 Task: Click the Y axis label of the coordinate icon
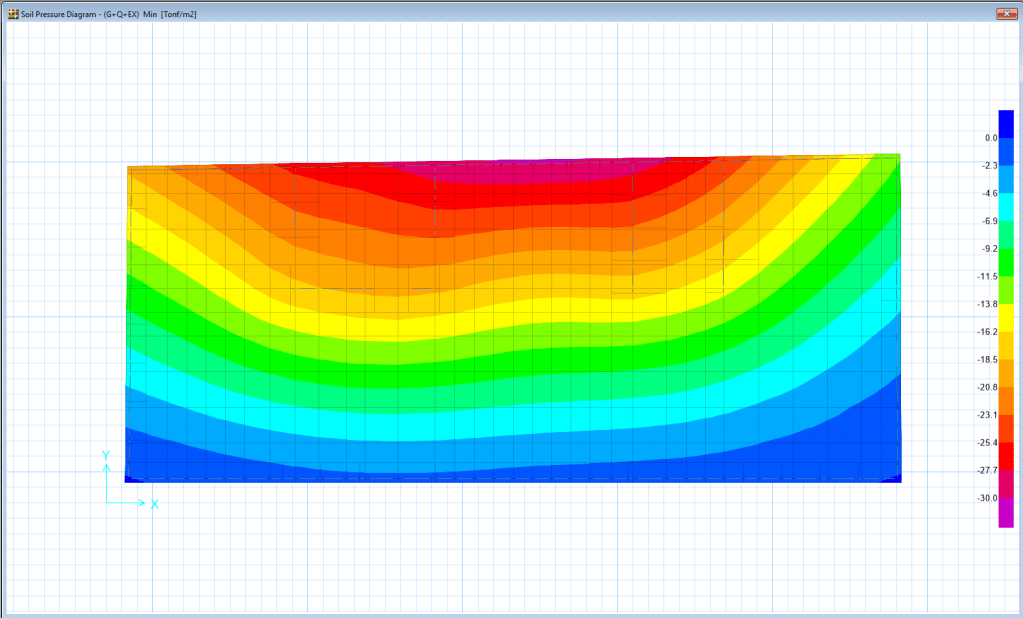pyautogui.click(x=105, y=455)
